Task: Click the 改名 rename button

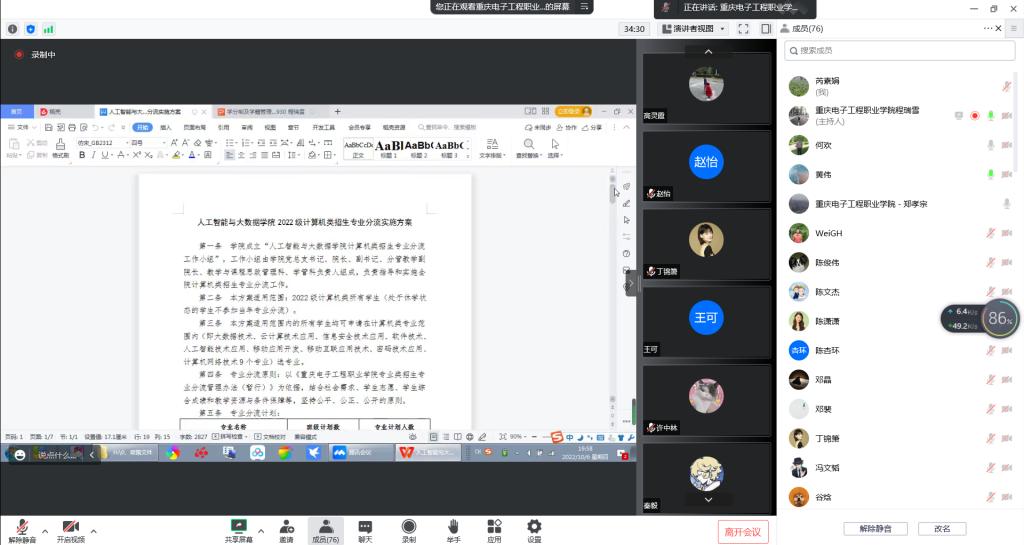Action: coord(942,528)
